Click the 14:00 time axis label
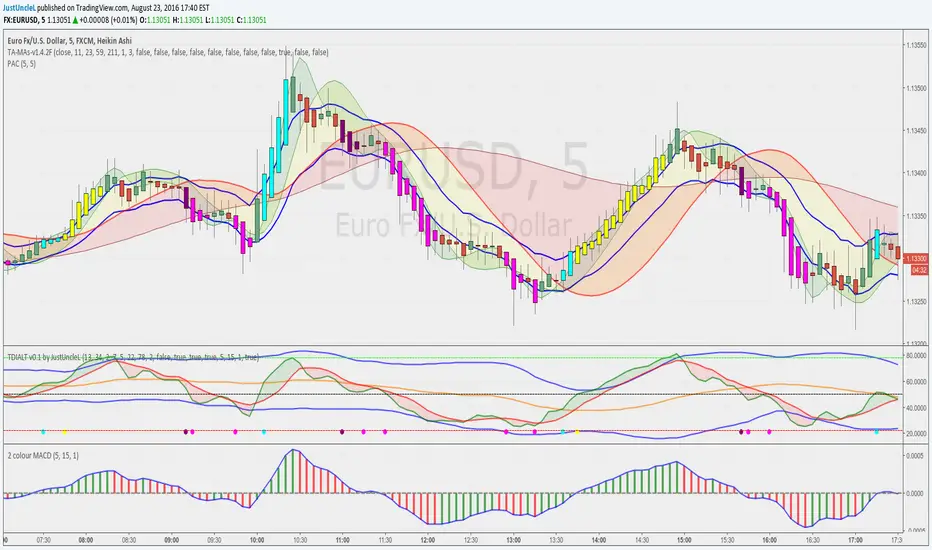 (x=599, y=540)
